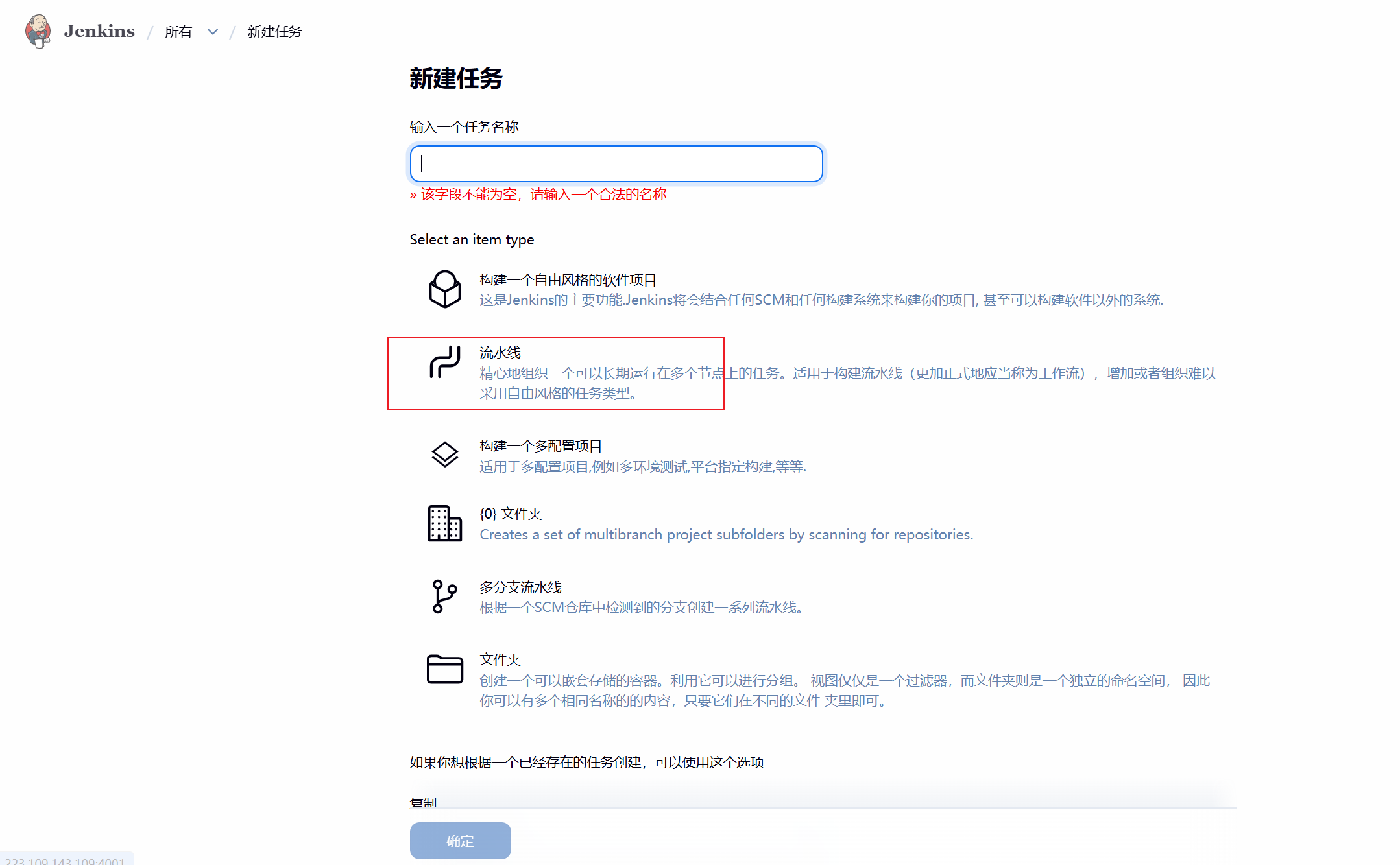
Task: Expand the 所有 breadcrumb dropdown chevron
Action: coord(213,32)
